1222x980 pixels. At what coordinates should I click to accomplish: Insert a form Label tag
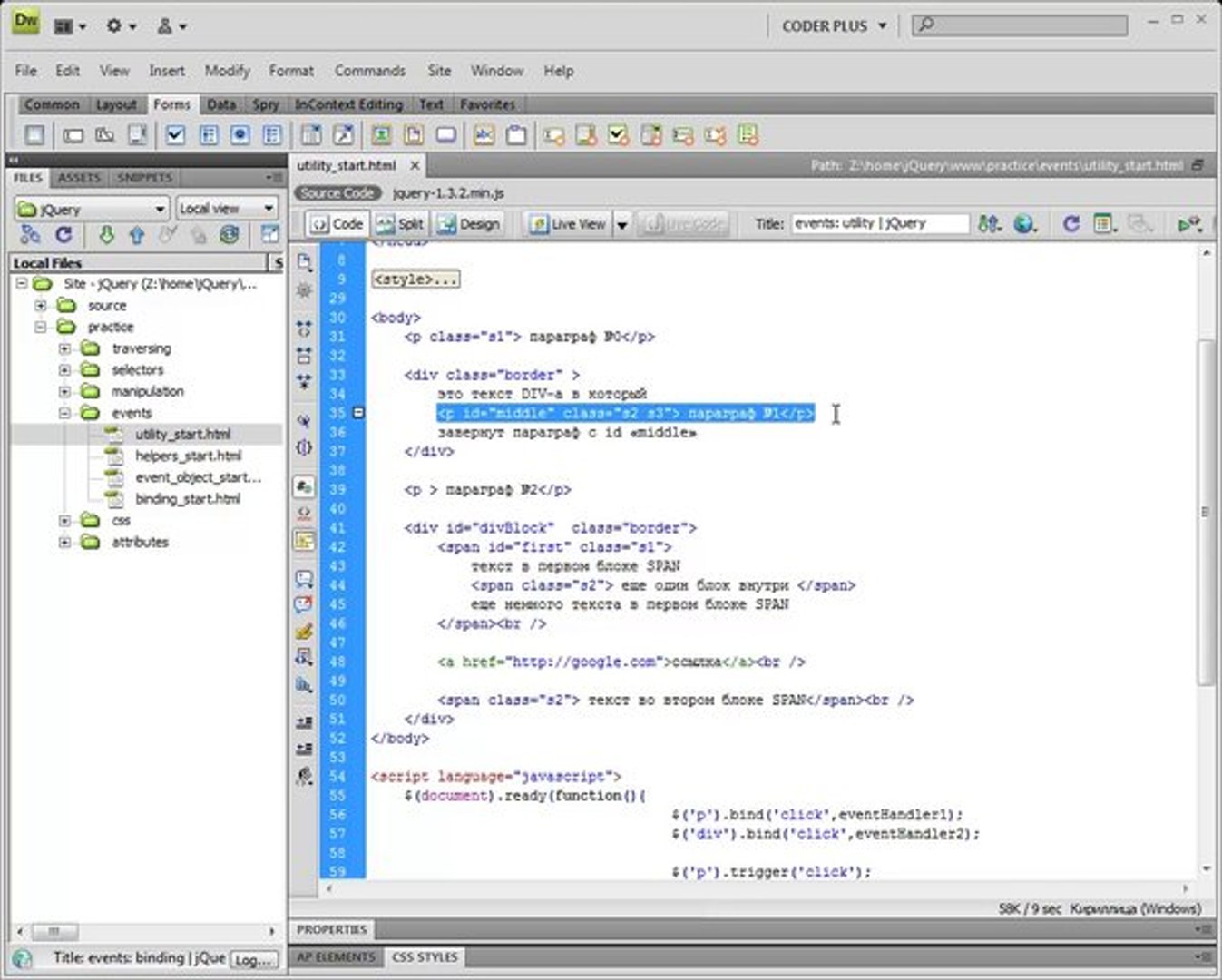[484, 135]
